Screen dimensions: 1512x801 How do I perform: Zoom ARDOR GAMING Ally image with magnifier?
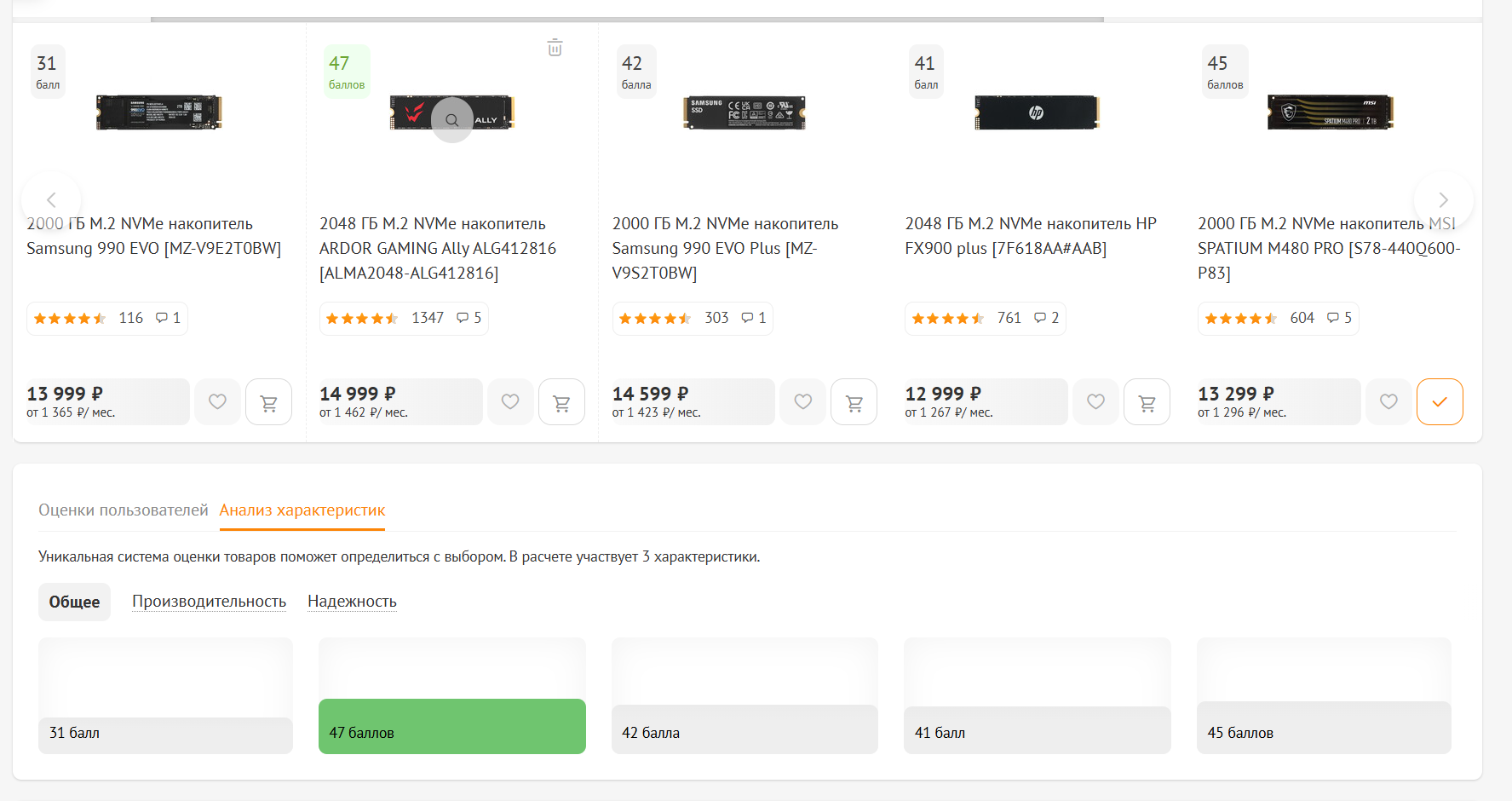tap(452, 120)
